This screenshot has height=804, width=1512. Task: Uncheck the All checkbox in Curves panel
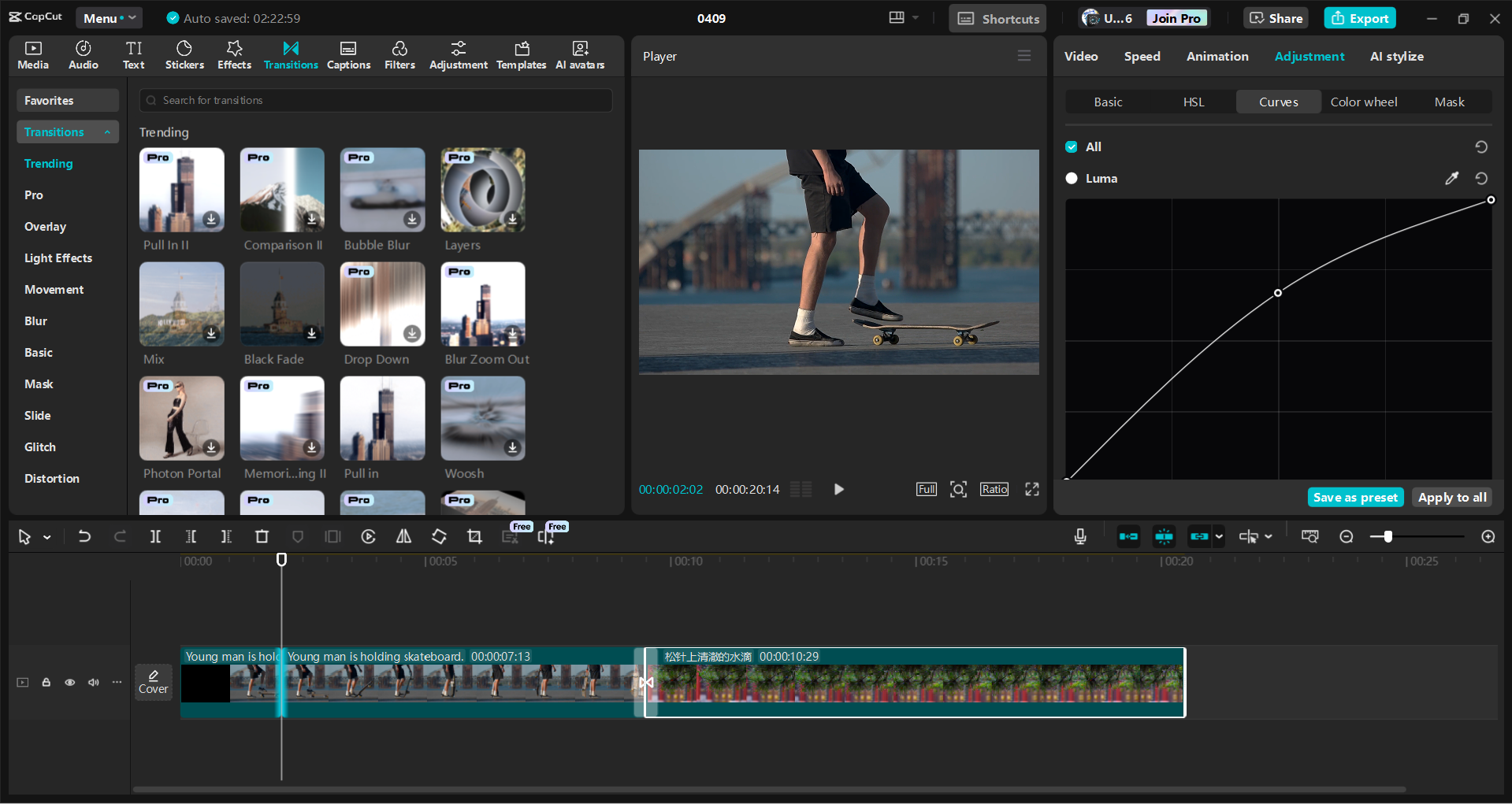[1072, 146]
